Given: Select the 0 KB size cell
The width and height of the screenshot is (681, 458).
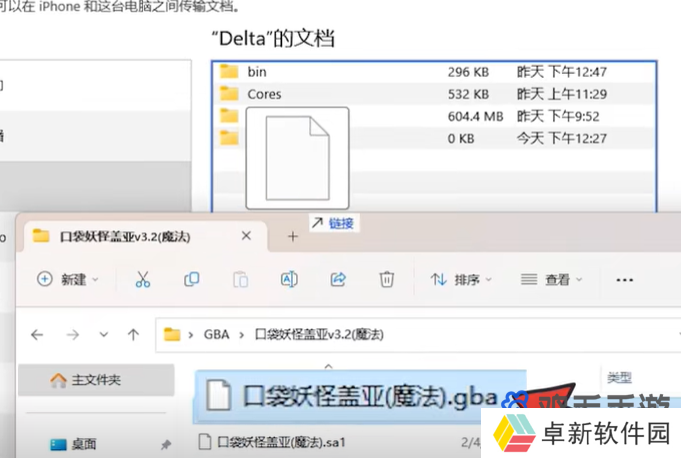Looking at the screenshot, I should pyautogui.click(x=461, y=138).
